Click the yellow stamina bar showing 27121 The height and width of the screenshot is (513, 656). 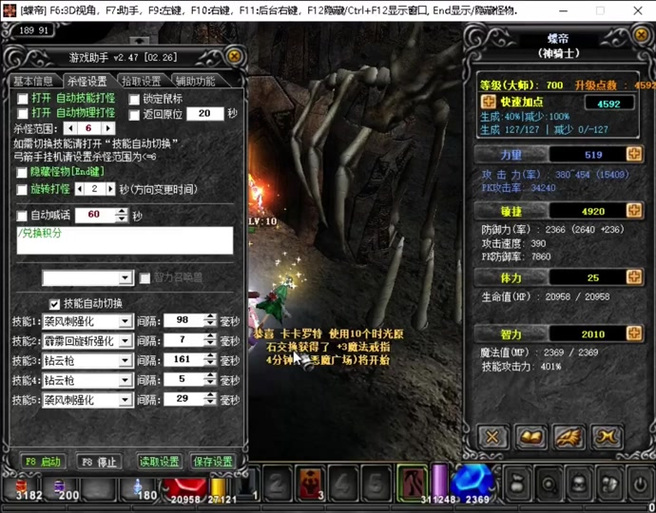[218, 490]
